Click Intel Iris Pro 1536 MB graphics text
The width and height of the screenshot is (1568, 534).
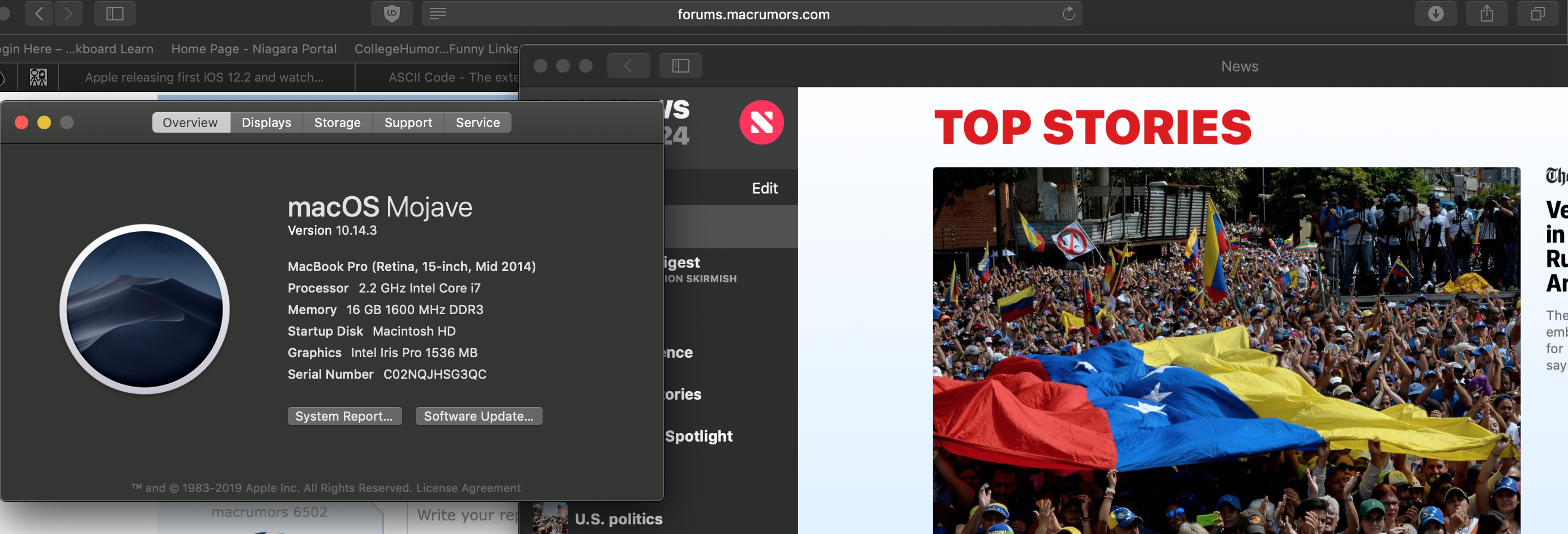coord(414,353)
